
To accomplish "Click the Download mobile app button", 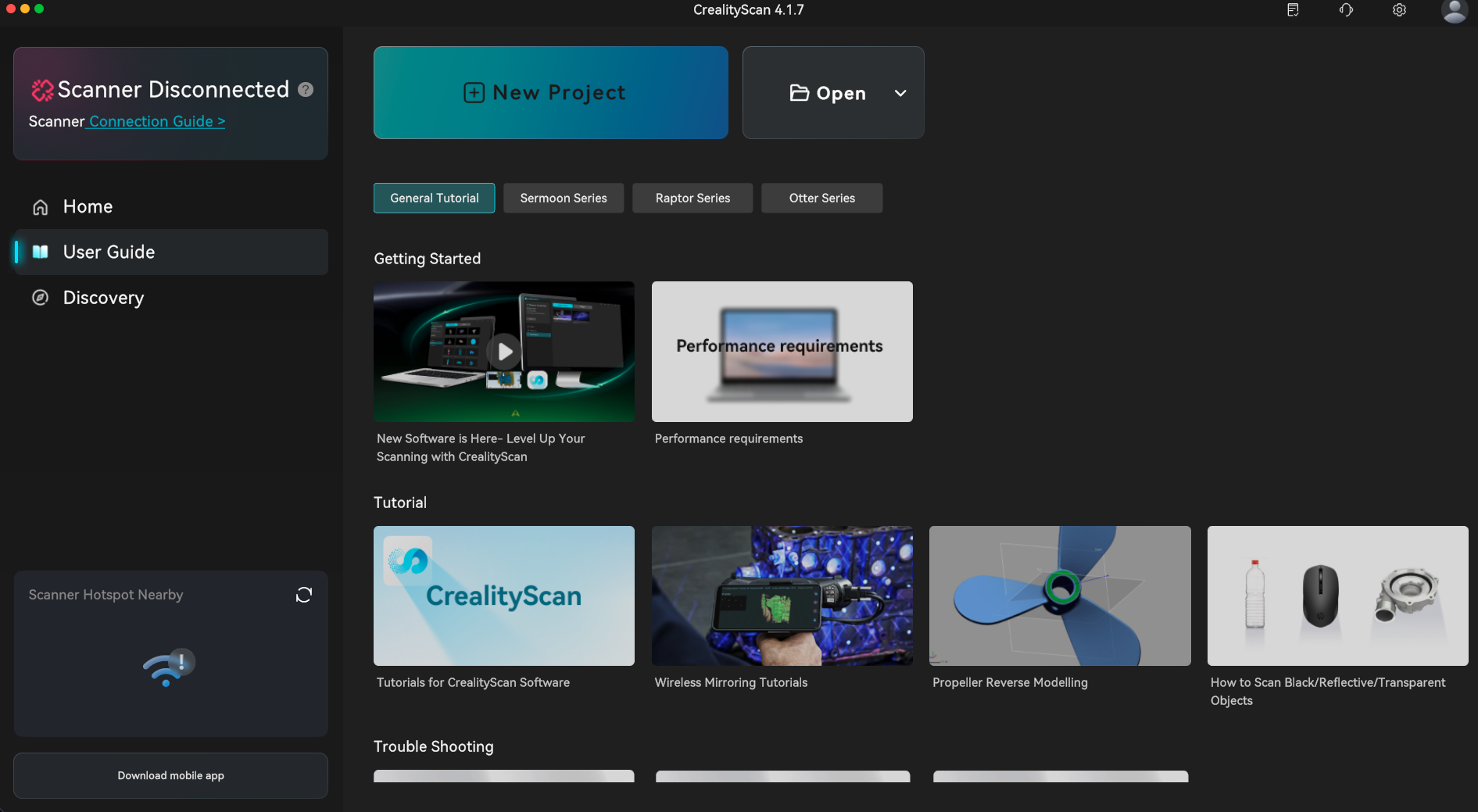I will coord(170,775).
